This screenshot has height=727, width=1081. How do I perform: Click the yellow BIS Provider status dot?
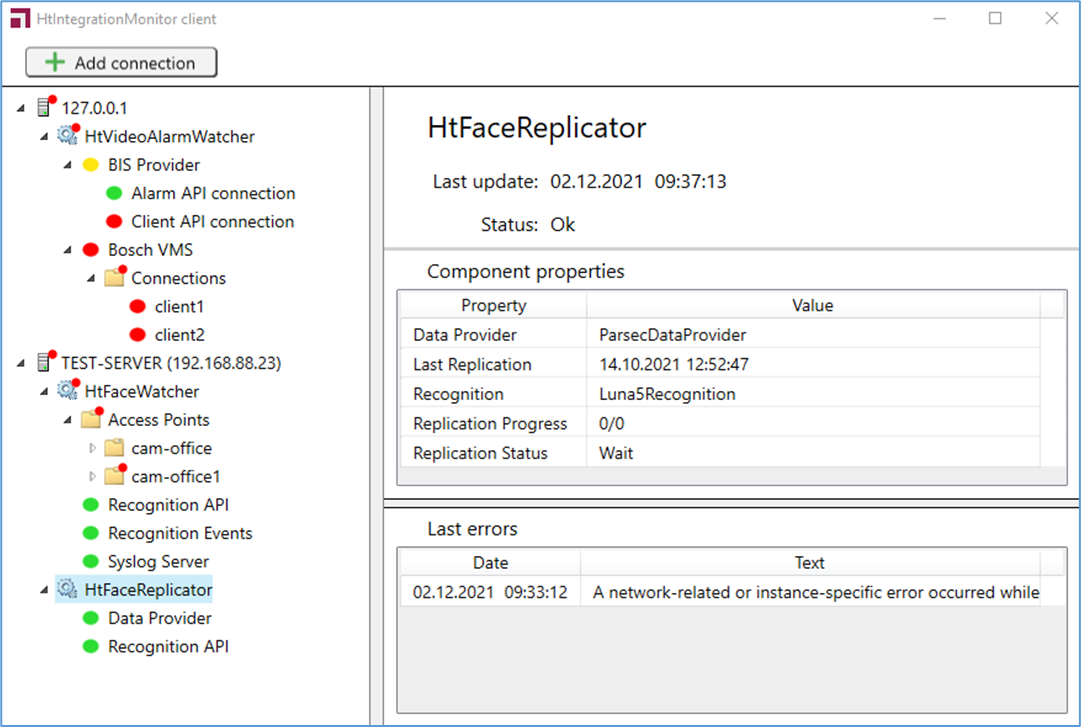coord(90,165)
